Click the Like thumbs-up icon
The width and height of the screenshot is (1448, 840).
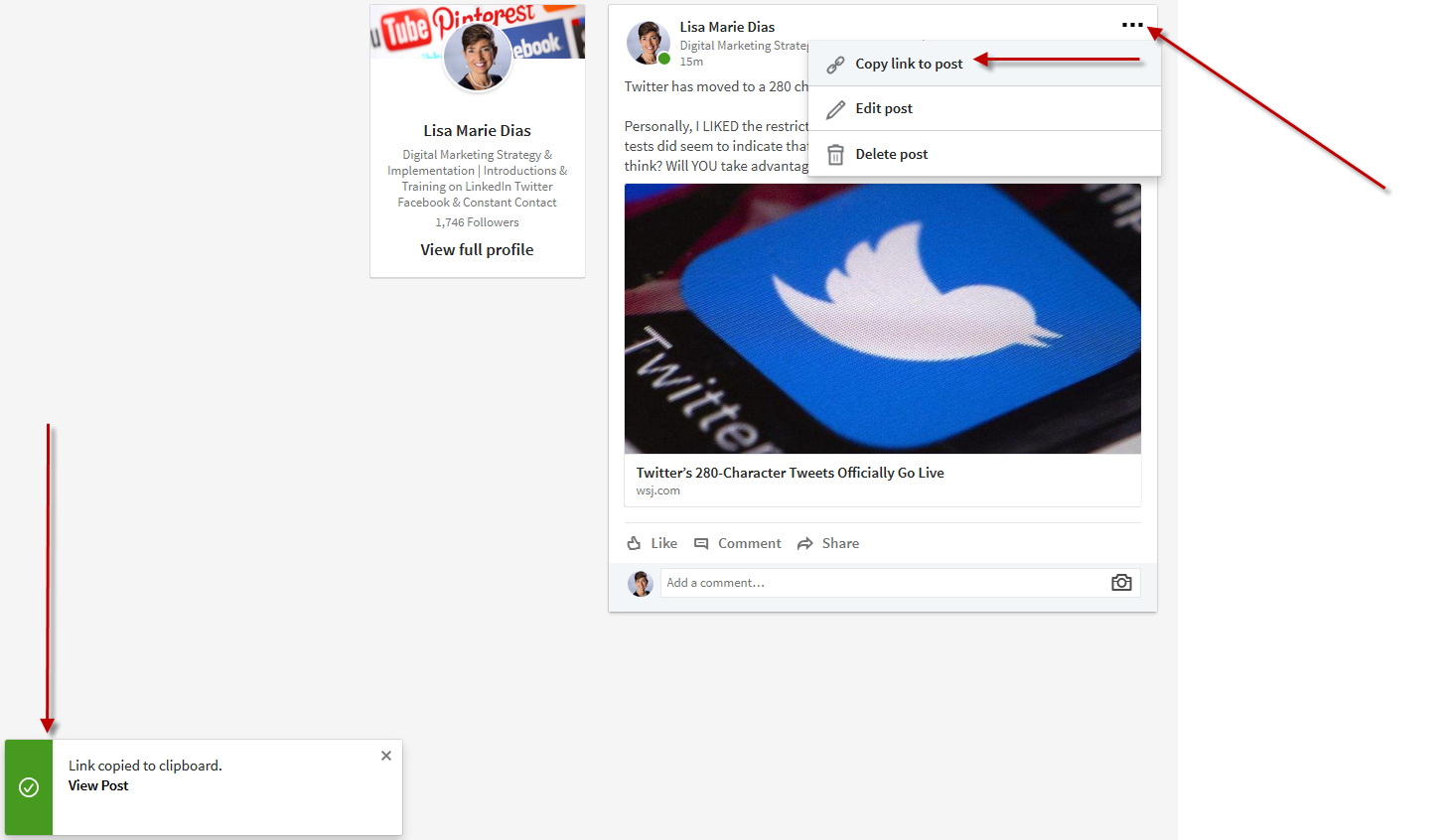[636, 542]
